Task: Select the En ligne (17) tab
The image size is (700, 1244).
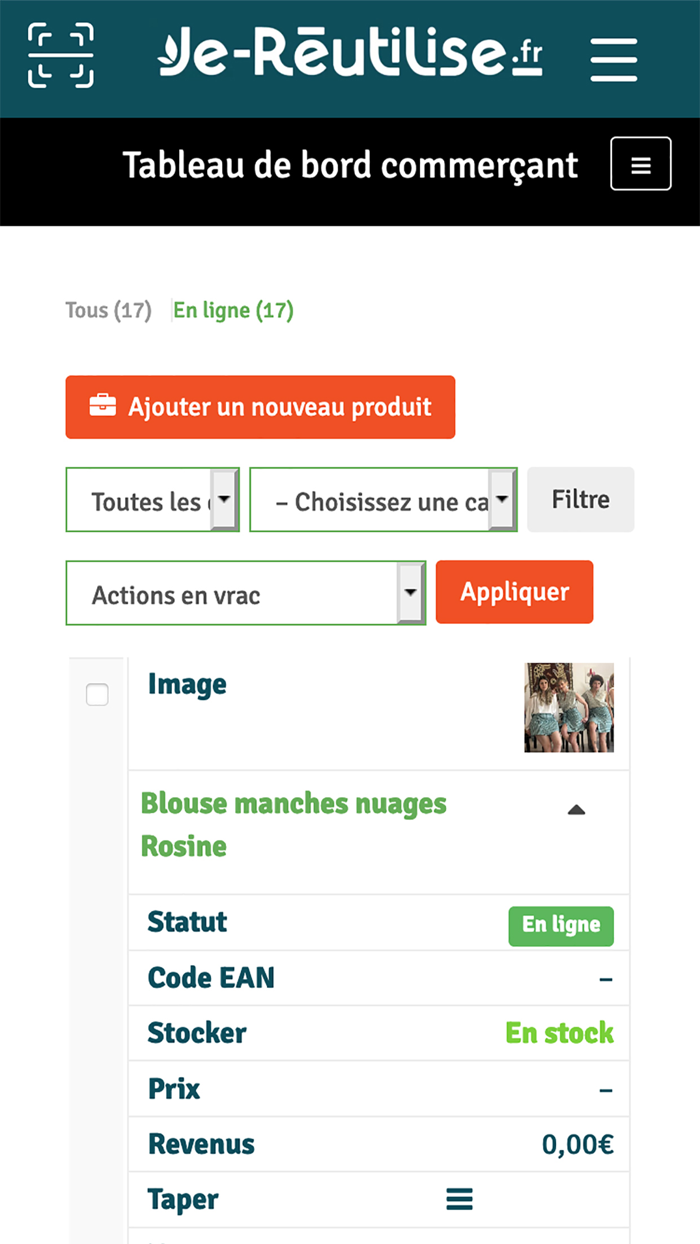Action: click(232, 310)
